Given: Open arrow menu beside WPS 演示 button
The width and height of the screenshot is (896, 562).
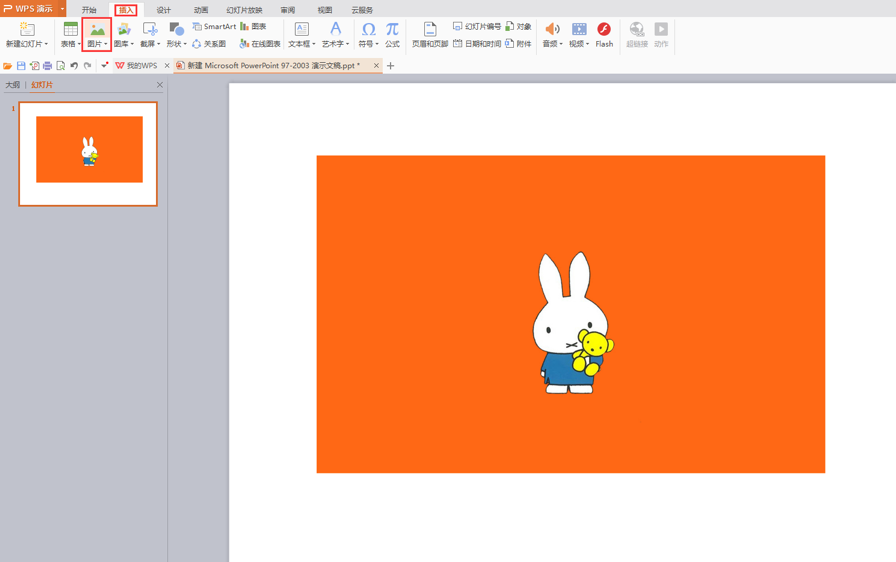Looking at the screenshot, I should [x=62, y=9].
